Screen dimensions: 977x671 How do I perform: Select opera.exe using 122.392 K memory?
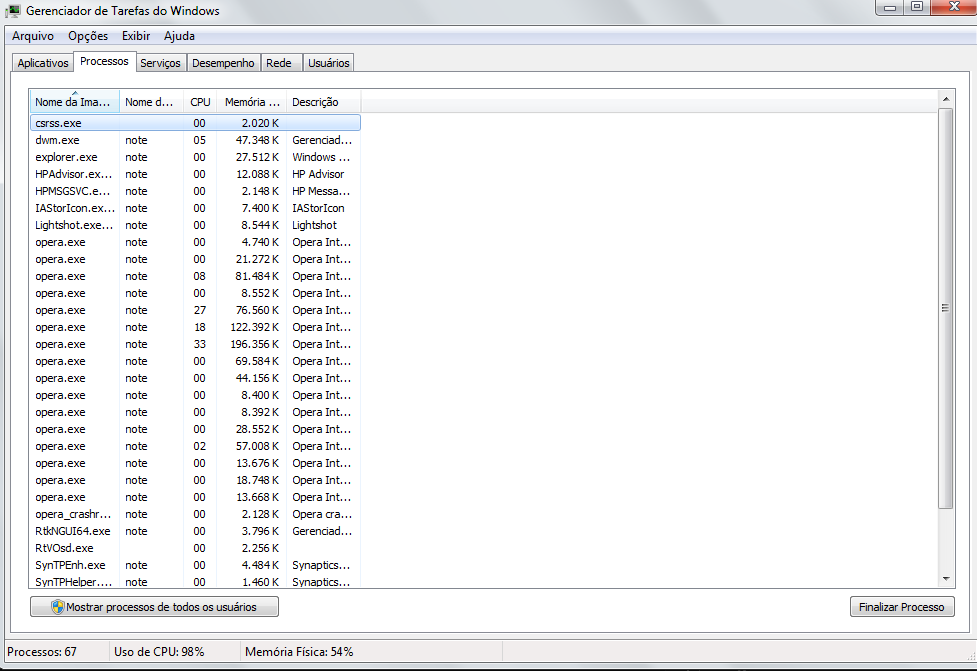point(195,327)
